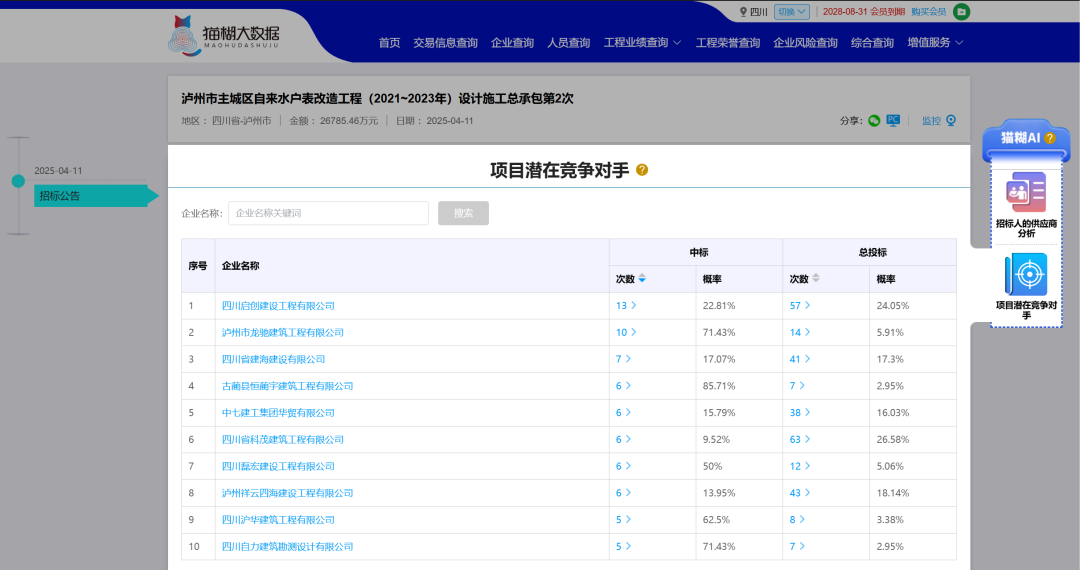Click the 金额 26785.46万元 text
The height and width of the screenshot is (570, 1080).
tap(333, 120)
